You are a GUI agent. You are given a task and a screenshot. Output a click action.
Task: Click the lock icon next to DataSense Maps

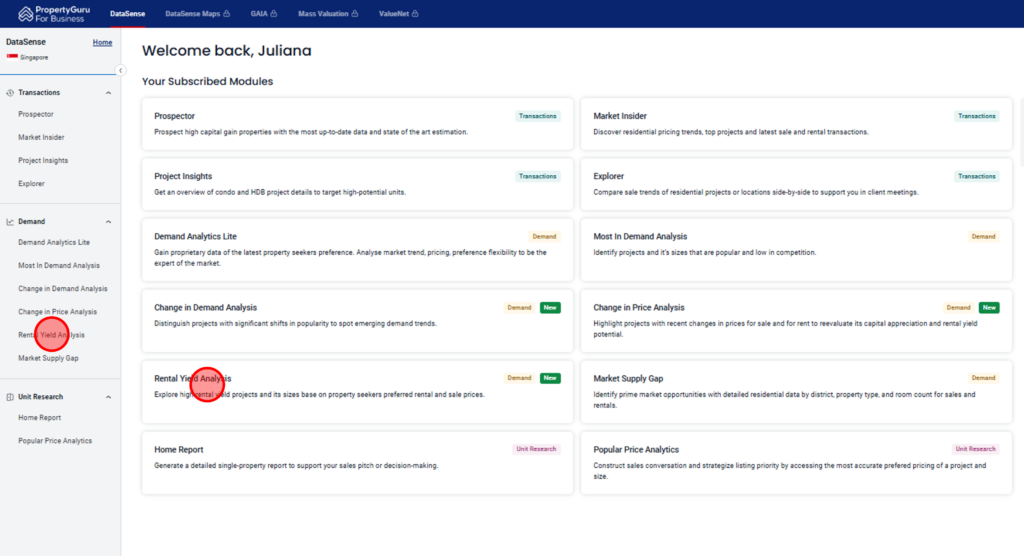pyautogui.click(x=227, y=14)
